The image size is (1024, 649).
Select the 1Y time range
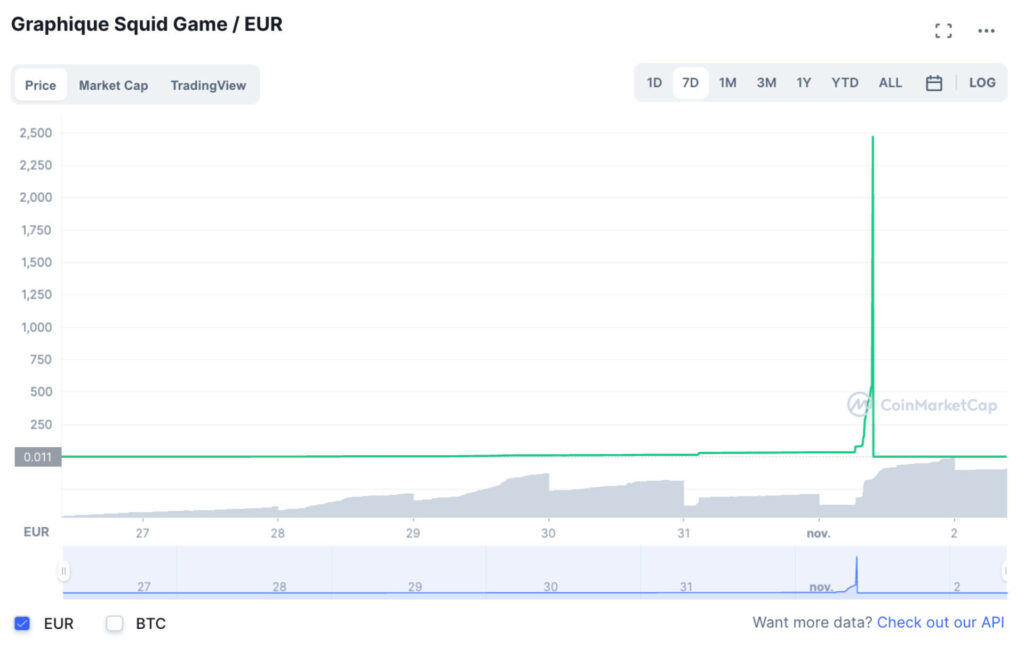pyautogui.click(x=804, y=83)
